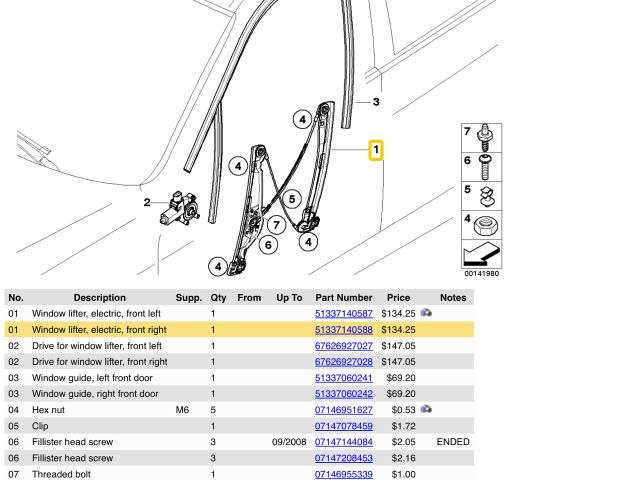Open part number 51337140587 link

pyautogui.click(x=343, y=314)
